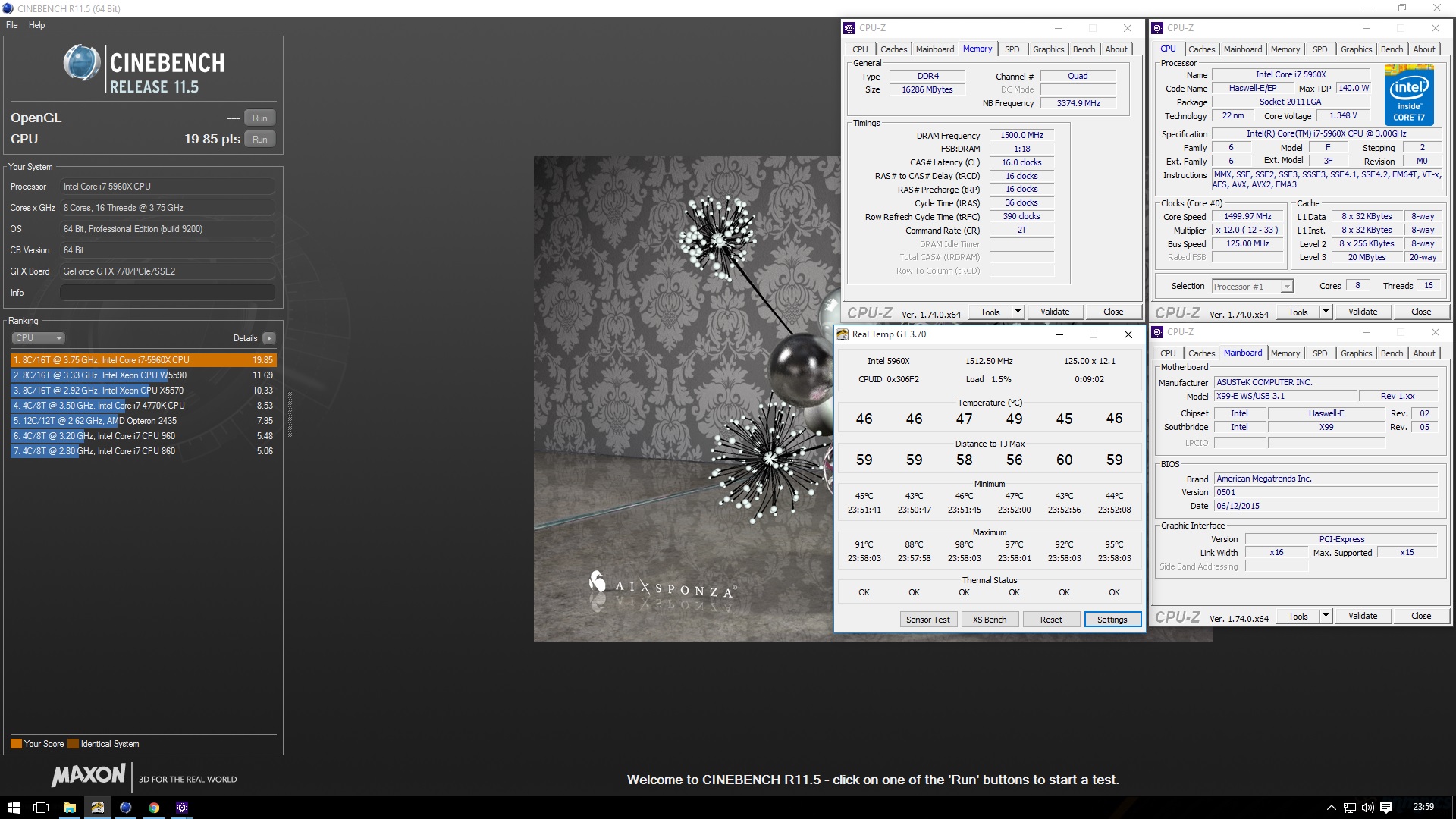Screen dimensions: 1456x819
Task: Open the Windows Start menu
Action: tap(14, 808)
